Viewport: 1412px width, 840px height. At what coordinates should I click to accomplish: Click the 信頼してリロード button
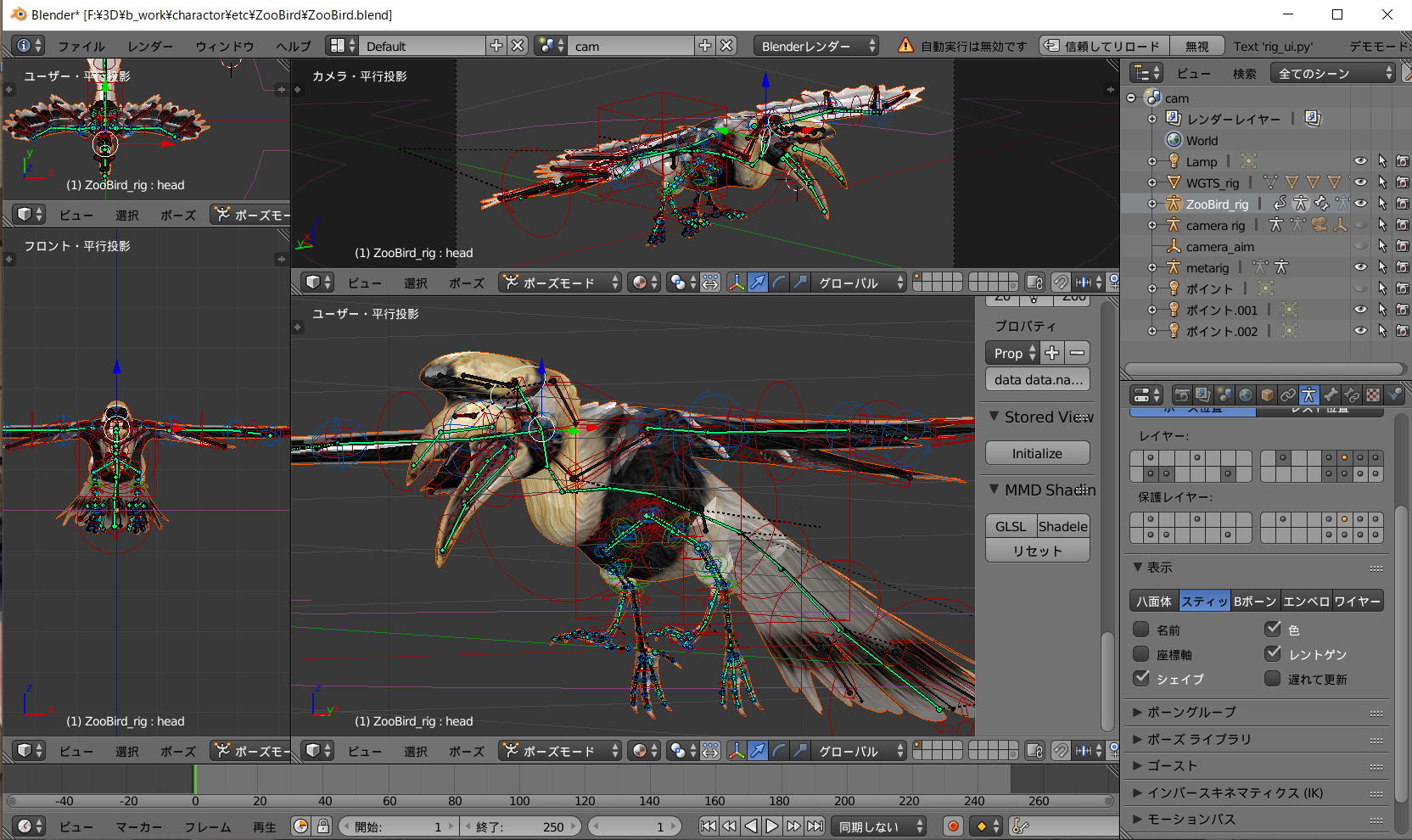tap(1104, 46)
